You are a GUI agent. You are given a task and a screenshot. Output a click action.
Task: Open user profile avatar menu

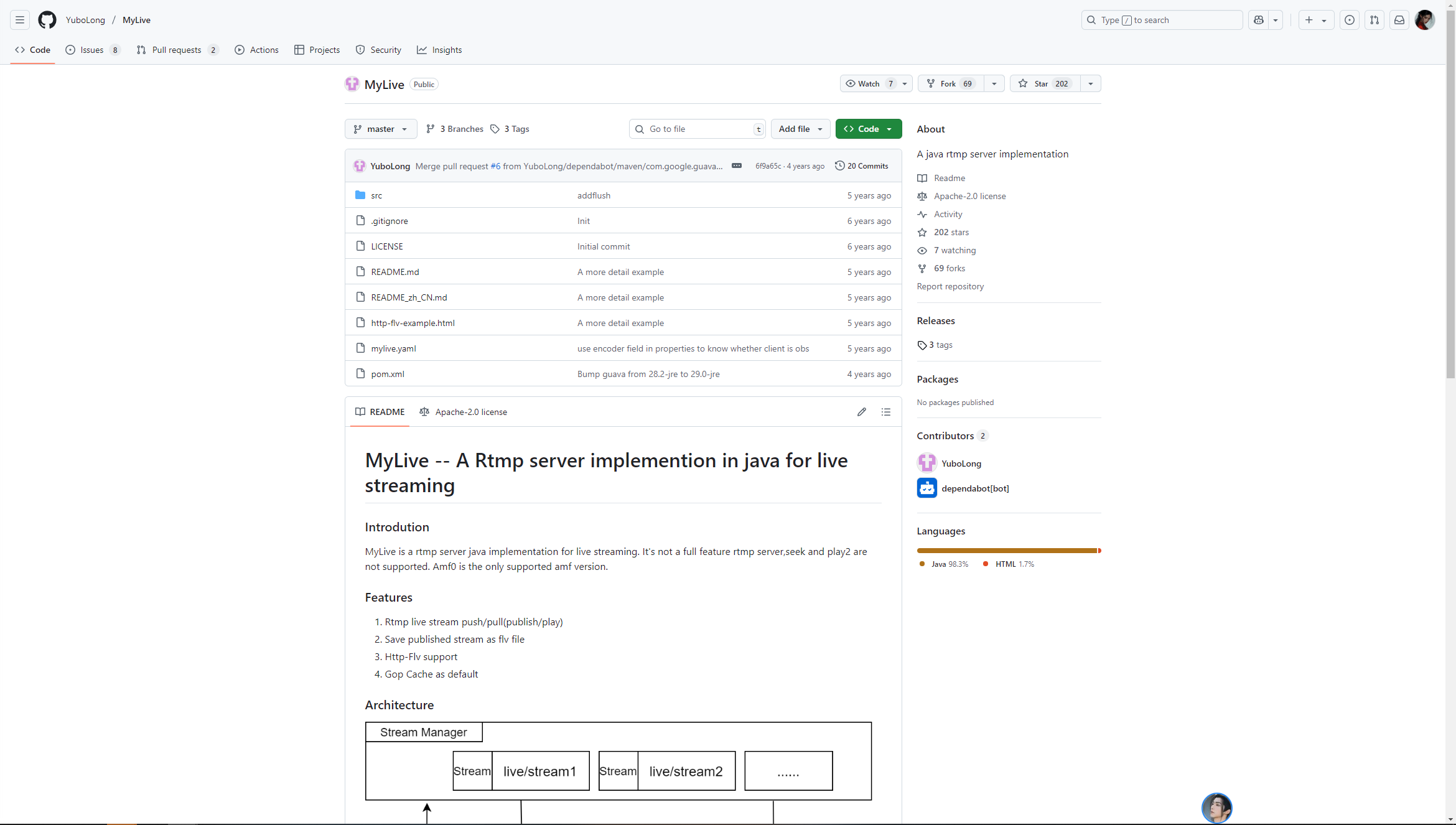1425,20
